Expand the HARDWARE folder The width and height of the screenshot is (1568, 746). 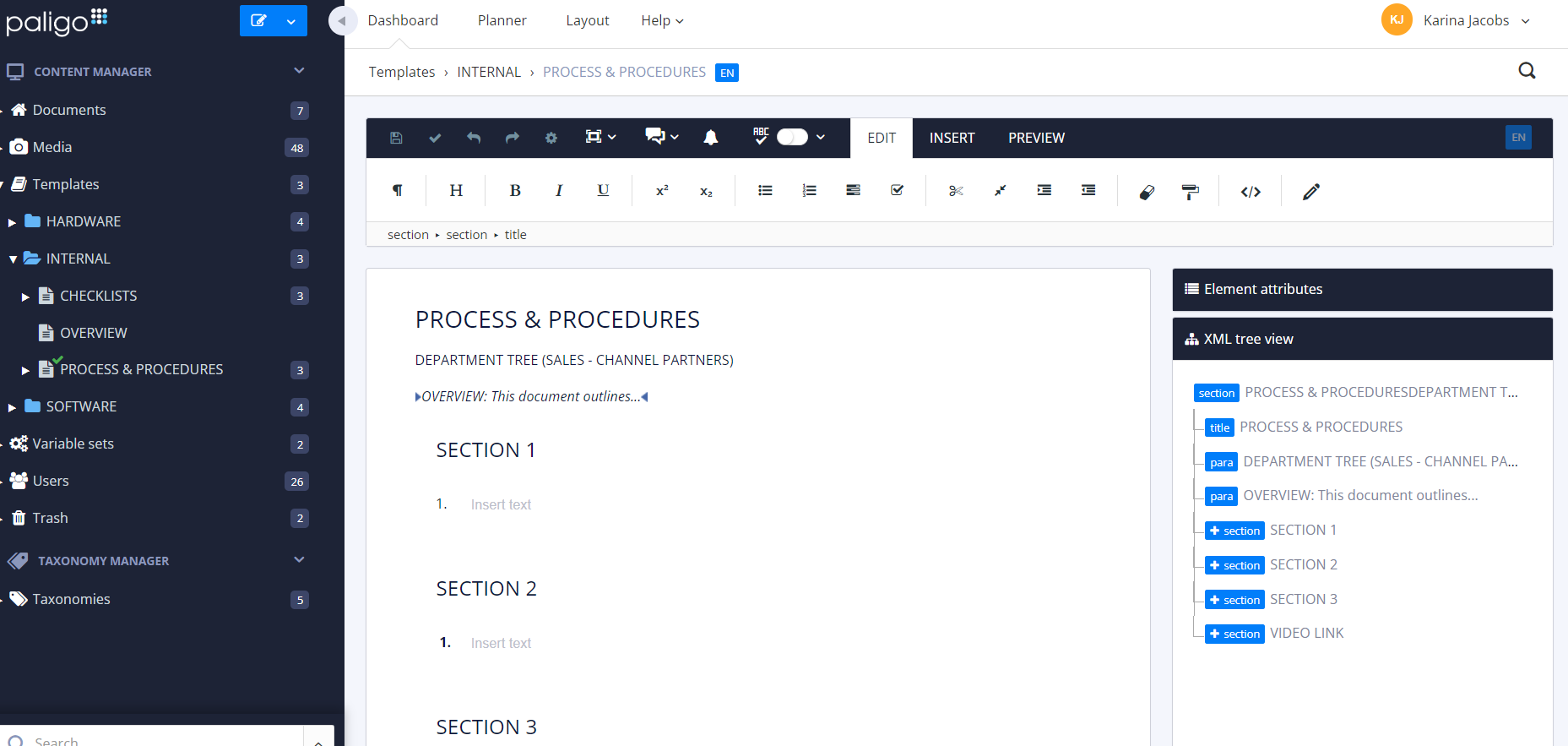[x=13, y=222]
